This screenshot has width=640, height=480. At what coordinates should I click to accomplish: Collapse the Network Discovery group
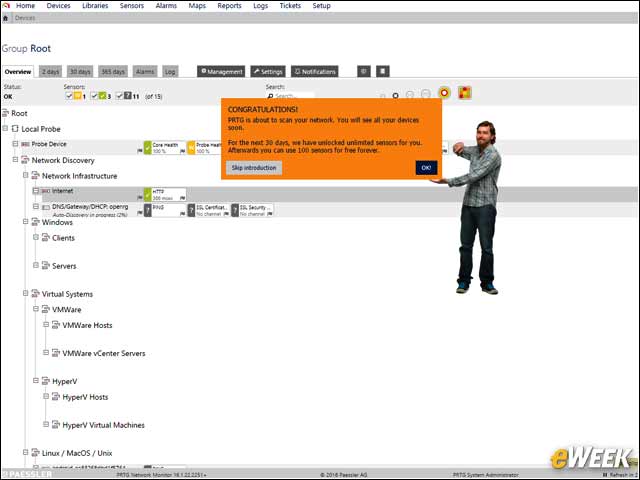click(x=16, y=160)
